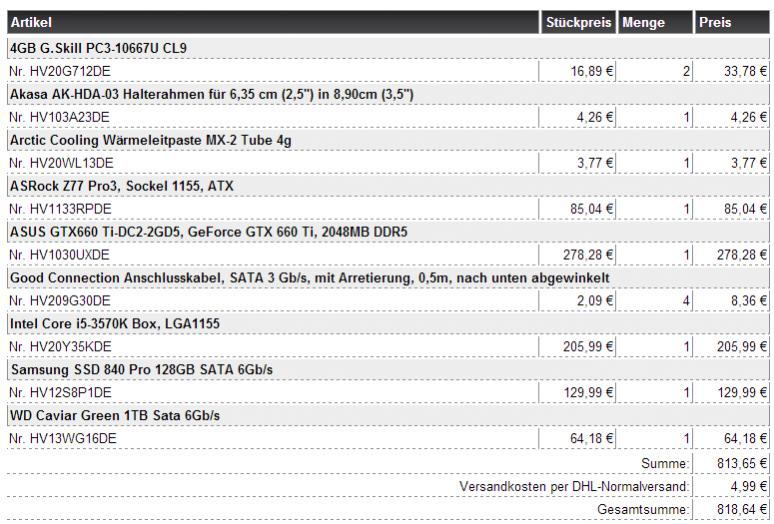Viewport: 774px width, 524px height.
Task: Open Arctic Cooling Wärmeleitpaste MX-2 item
Action: point(150,140)
